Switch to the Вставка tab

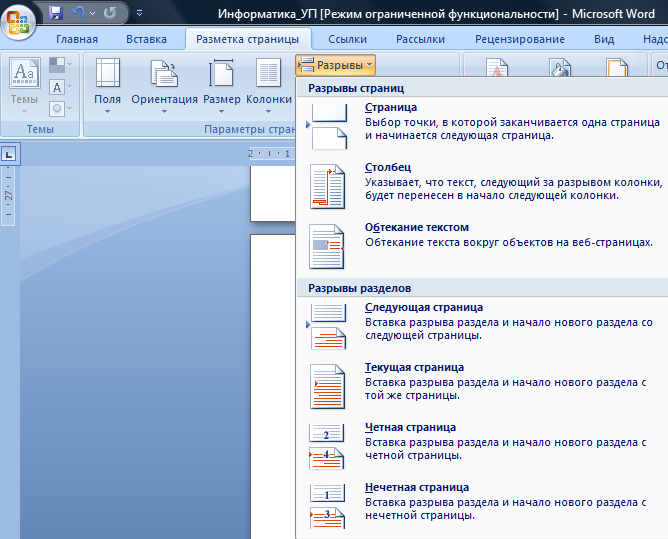[146, 39]
